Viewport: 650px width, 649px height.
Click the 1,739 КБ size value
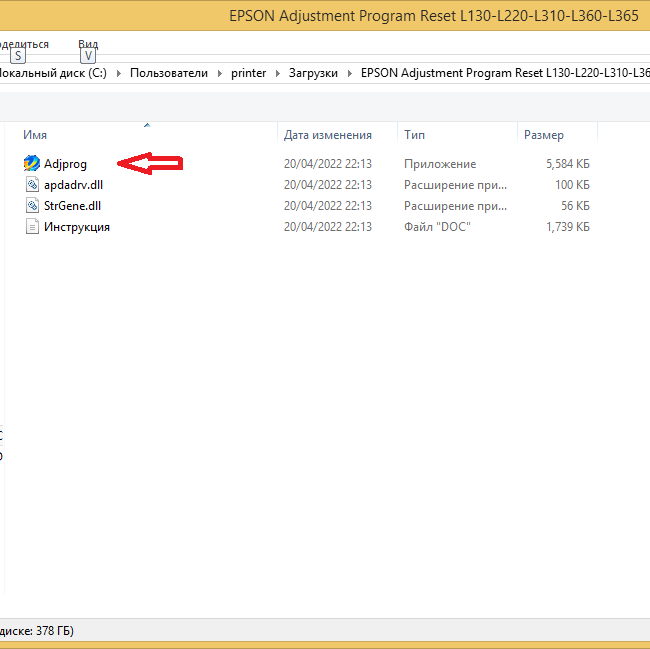point(568,227)
